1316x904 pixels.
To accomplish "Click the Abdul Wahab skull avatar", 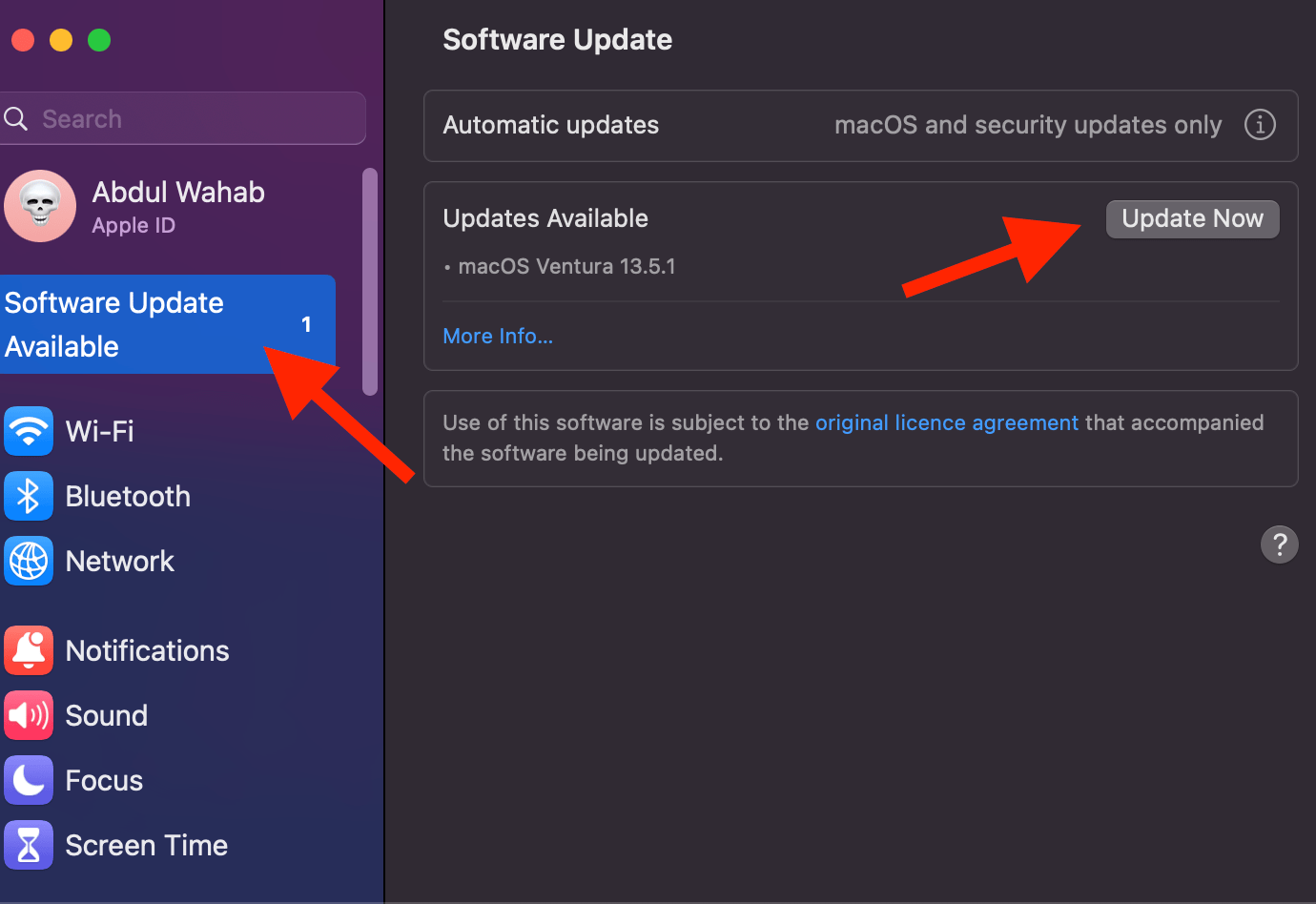I will point(40,206).
